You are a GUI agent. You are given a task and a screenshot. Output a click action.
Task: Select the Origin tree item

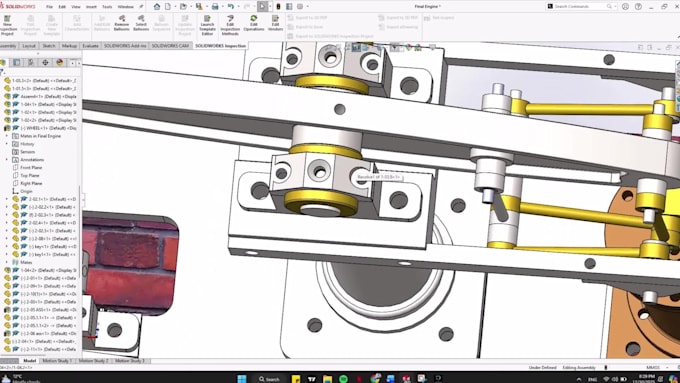tap(26, 191)
